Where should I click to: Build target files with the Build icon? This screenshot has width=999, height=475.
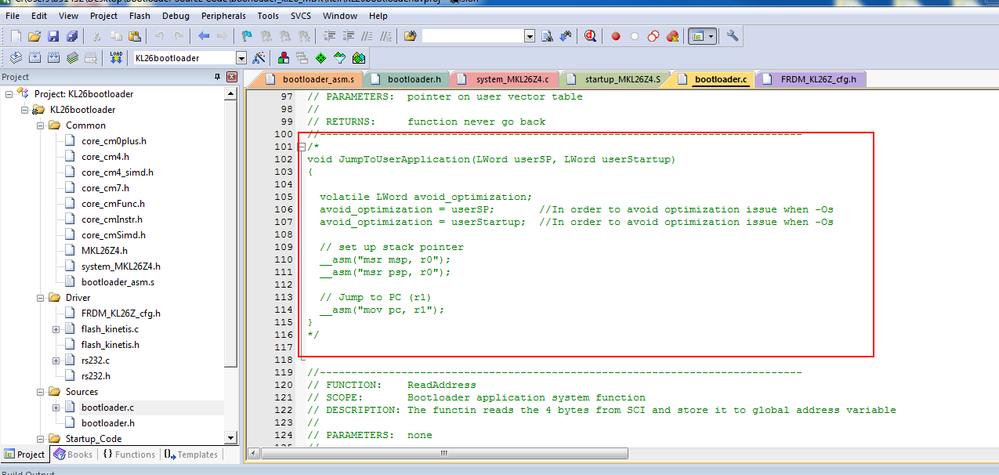point(35,58)
